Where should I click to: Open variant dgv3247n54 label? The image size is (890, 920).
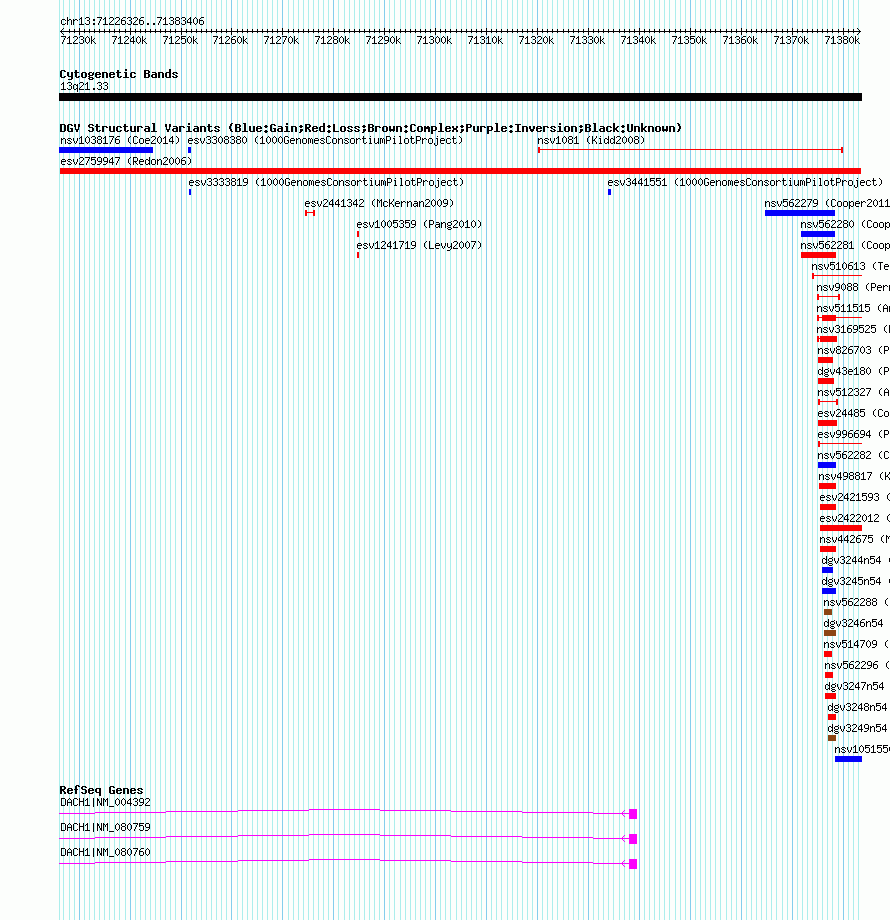pyautogui.click(x=855, y=686)
